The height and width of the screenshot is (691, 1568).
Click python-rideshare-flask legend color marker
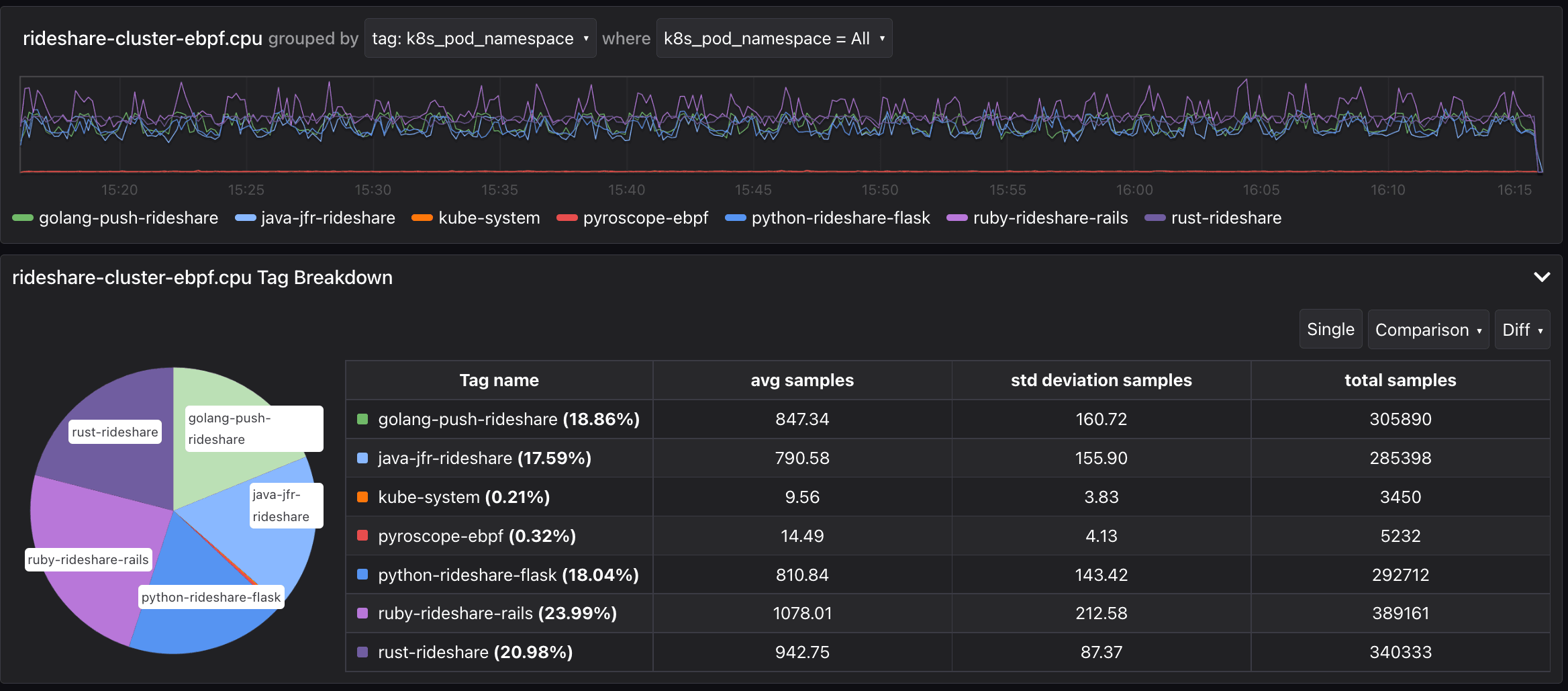tap(736, 218)
